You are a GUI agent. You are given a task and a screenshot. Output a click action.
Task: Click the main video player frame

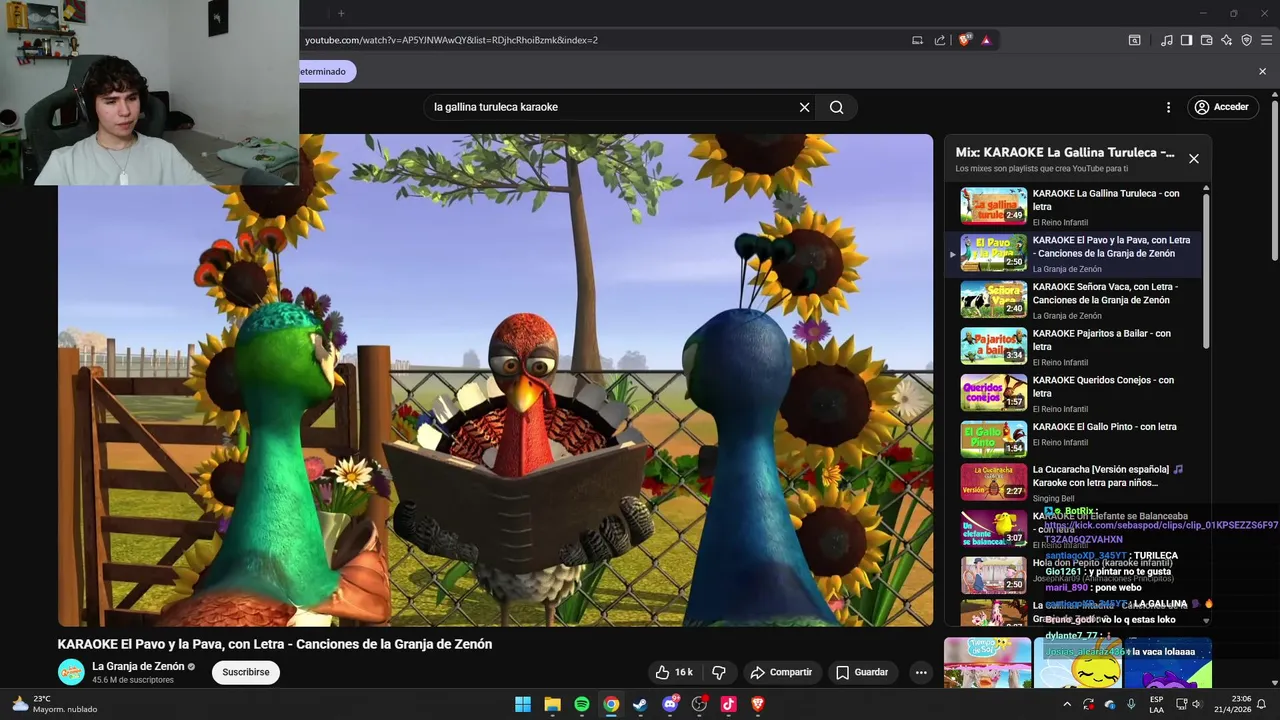[x=495, y=380]
